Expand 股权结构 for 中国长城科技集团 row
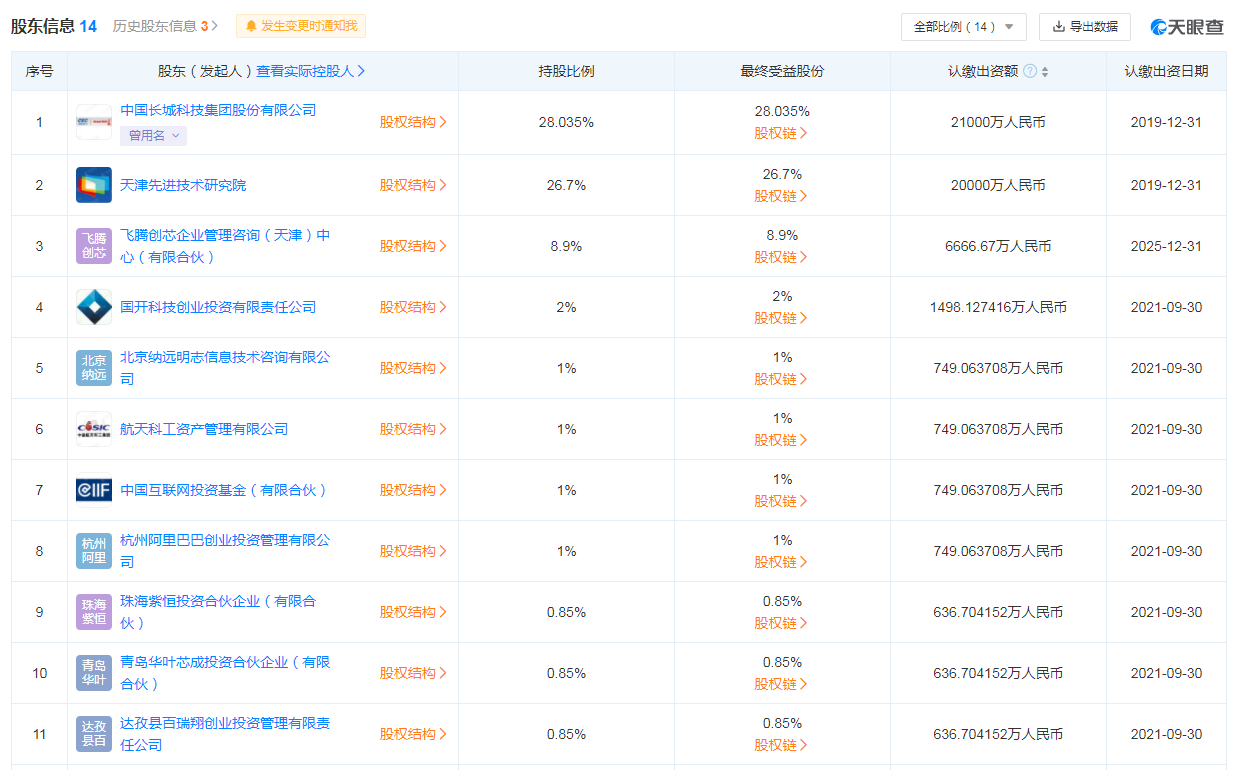 (x=413, y=122)
